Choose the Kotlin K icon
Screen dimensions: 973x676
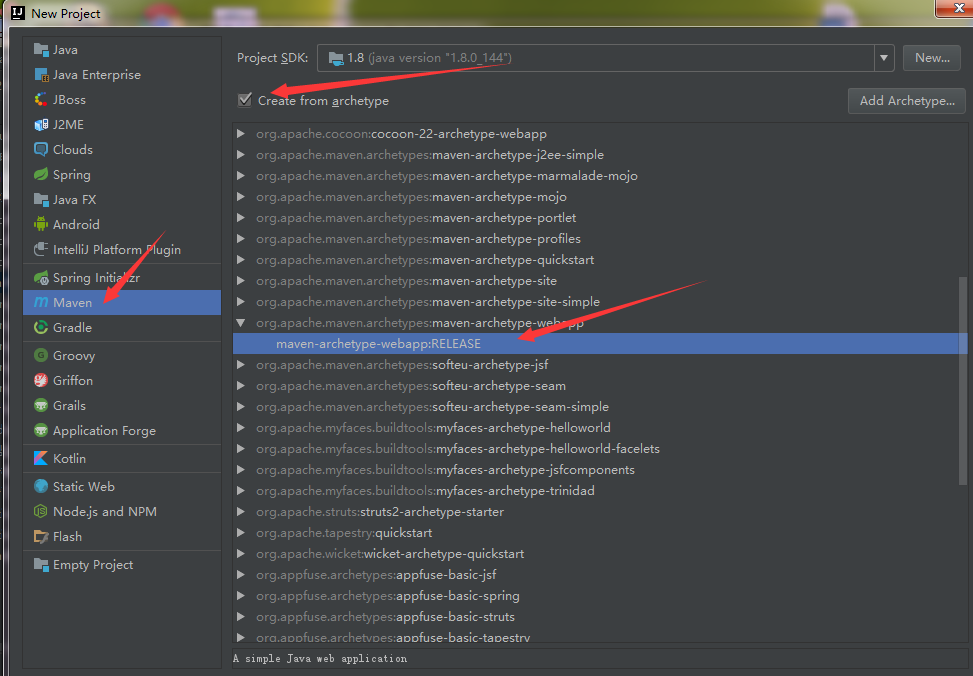click(x=41, y=458)
